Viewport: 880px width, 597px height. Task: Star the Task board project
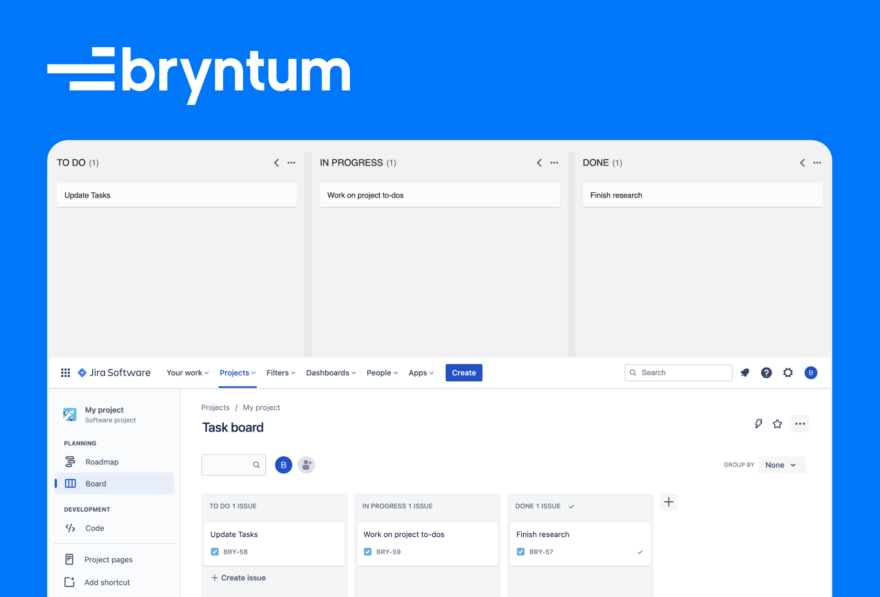pos(778,423)
